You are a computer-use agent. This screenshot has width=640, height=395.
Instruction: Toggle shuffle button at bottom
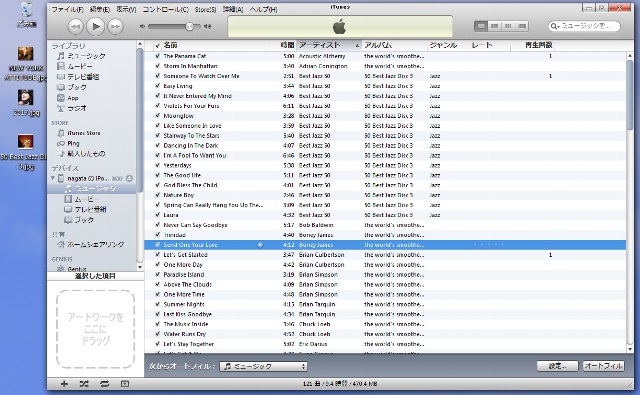pyautogui.click(x=84, y=384)
